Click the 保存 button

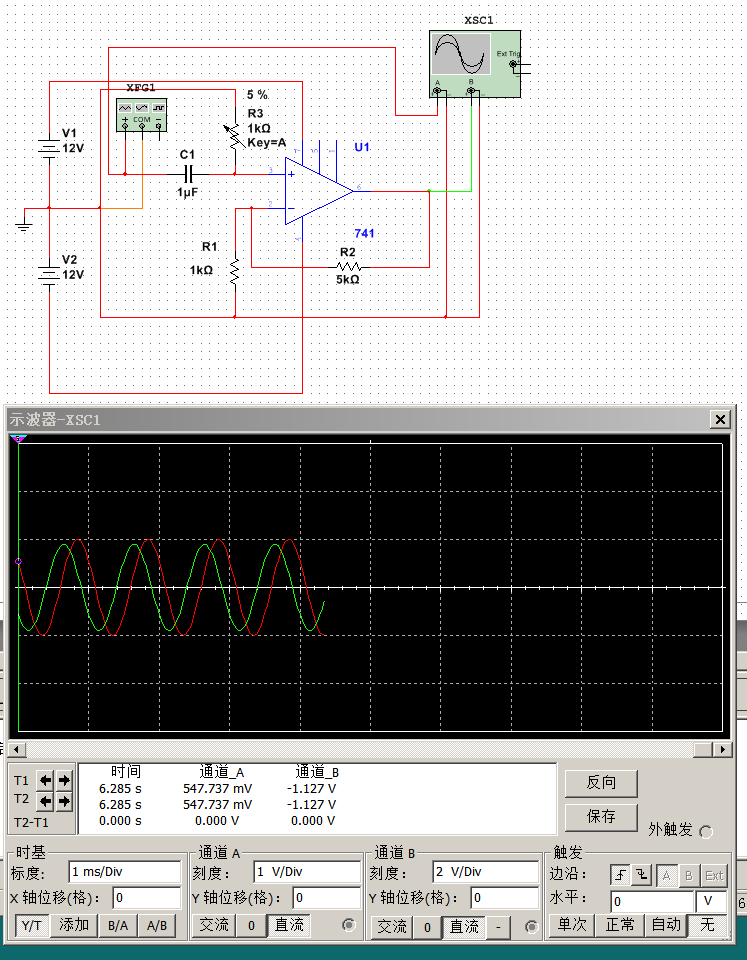[601, 817]
